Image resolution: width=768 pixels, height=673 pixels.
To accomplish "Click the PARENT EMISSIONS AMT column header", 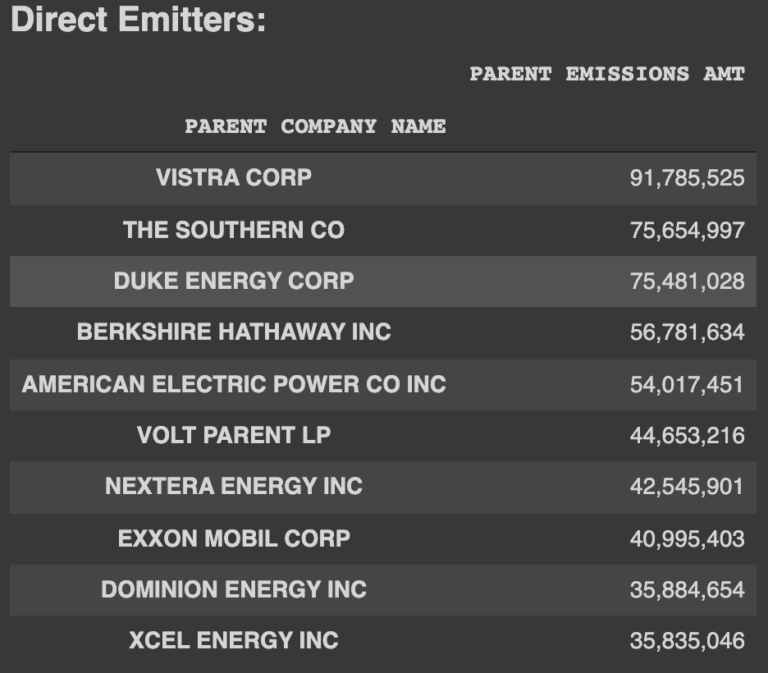I will [x=607, y=74].
